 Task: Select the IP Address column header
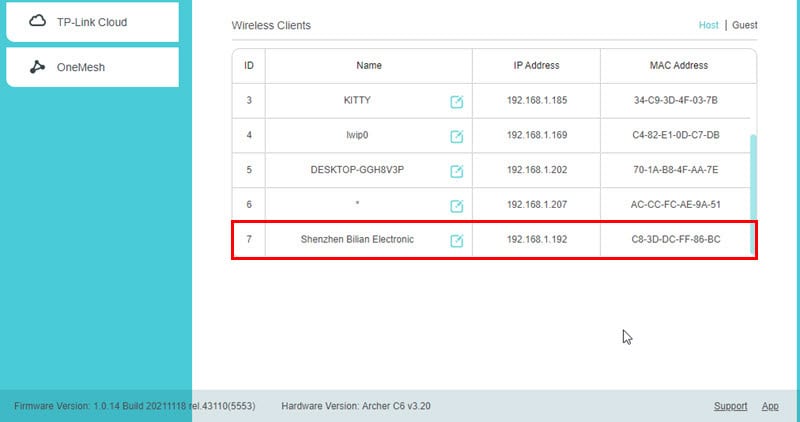click(536, 65)
